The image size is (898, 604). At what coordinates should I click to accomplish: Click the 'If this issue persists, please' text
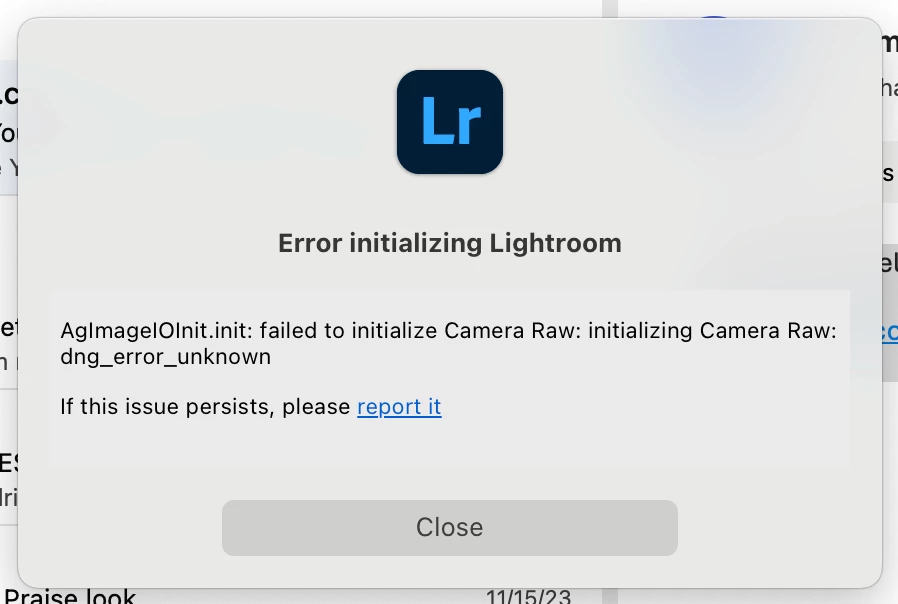tap(205, 406)
